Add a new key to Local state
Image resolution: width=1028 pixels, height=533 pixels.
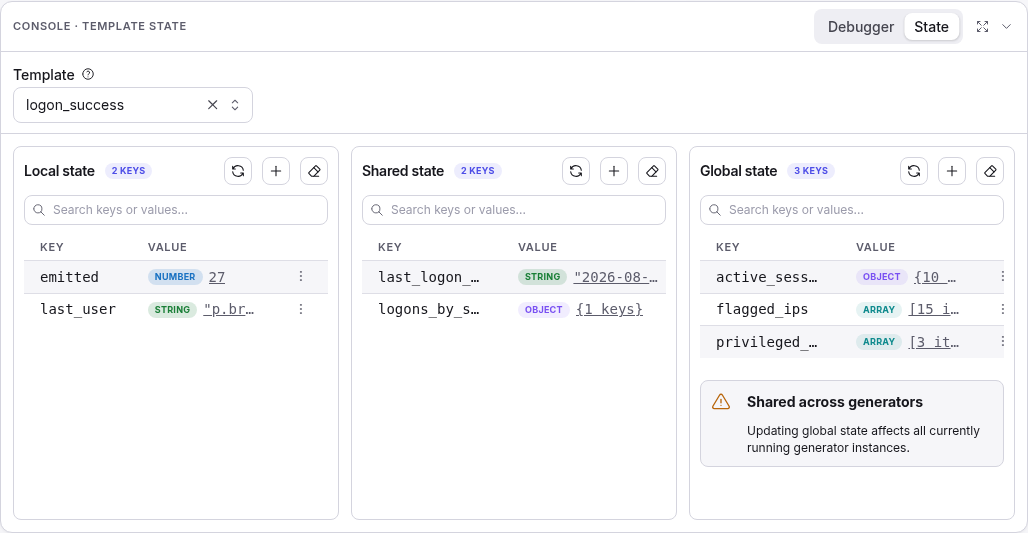tap(276, 171)
